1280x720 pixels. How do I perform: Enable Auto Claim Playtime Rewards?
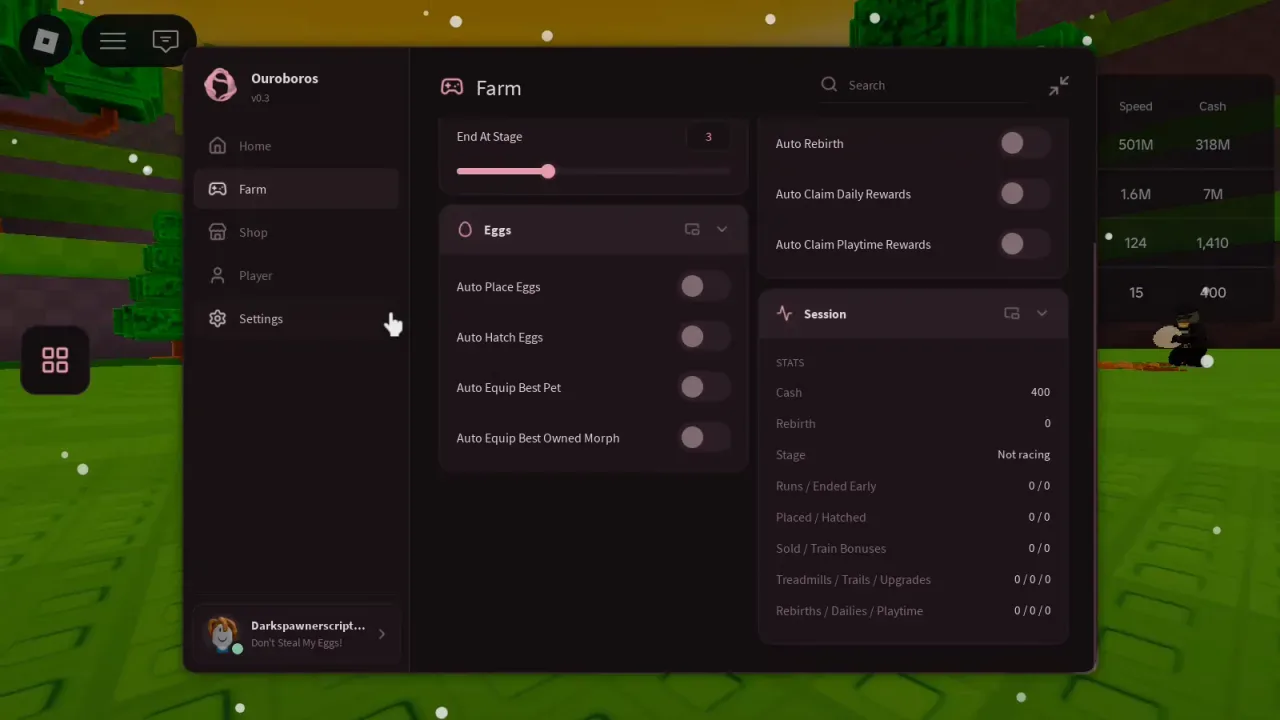tap(1024, 243)
